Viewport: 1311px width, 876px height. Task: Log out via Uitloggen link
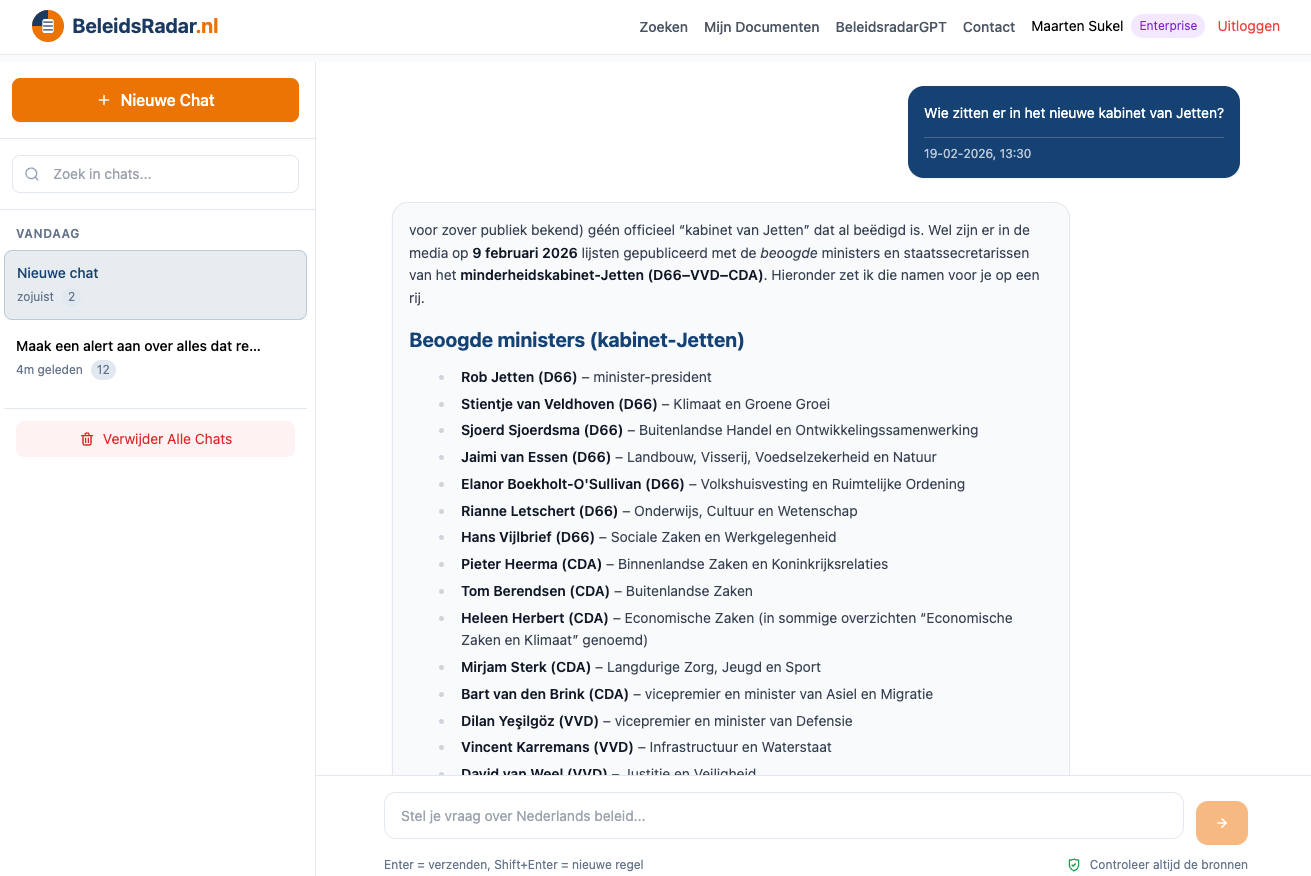click(1248, 26)
